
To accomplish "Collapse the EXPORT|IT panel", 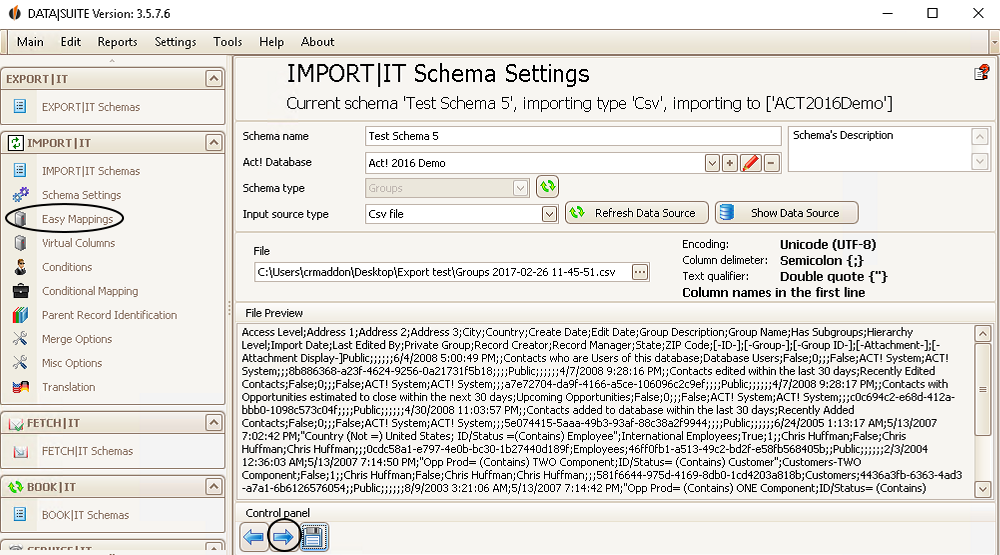I will (x=214, y=78).
